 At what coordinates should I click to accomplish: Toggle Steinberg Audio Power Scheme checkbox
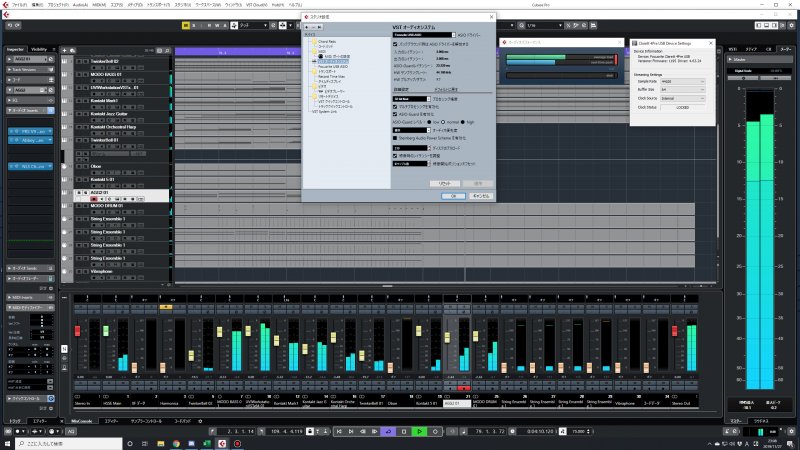(x=395, y=137)
